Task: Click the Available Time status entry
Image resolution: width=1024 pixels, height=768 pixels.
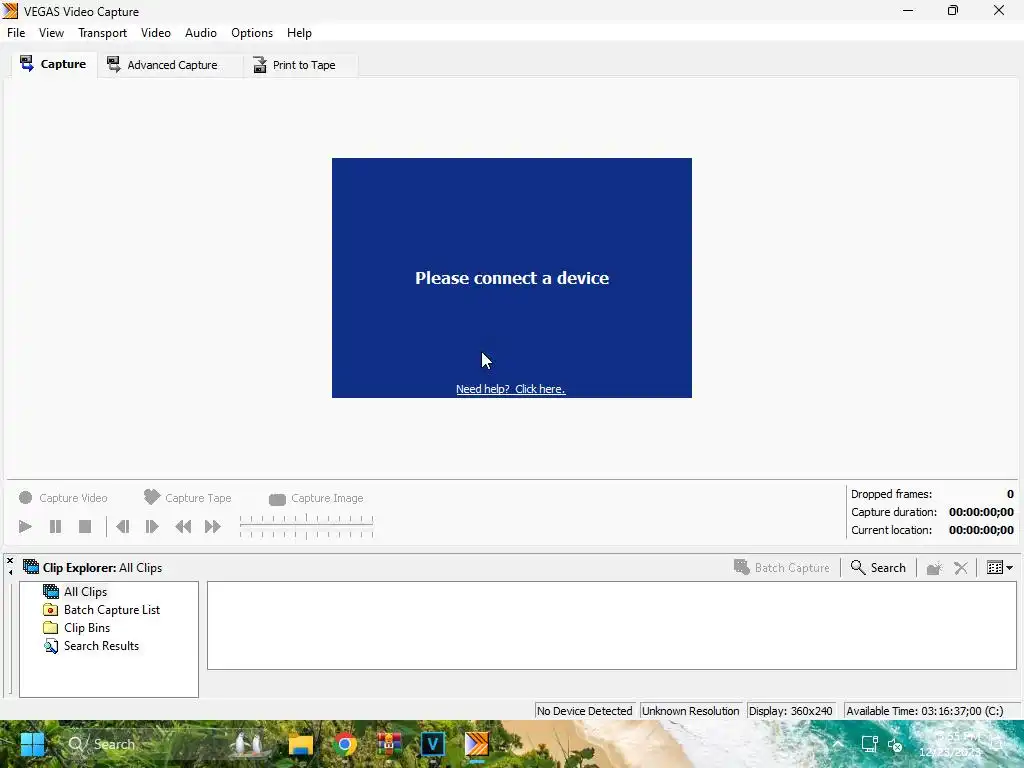Action: click(x=925, y=711)
